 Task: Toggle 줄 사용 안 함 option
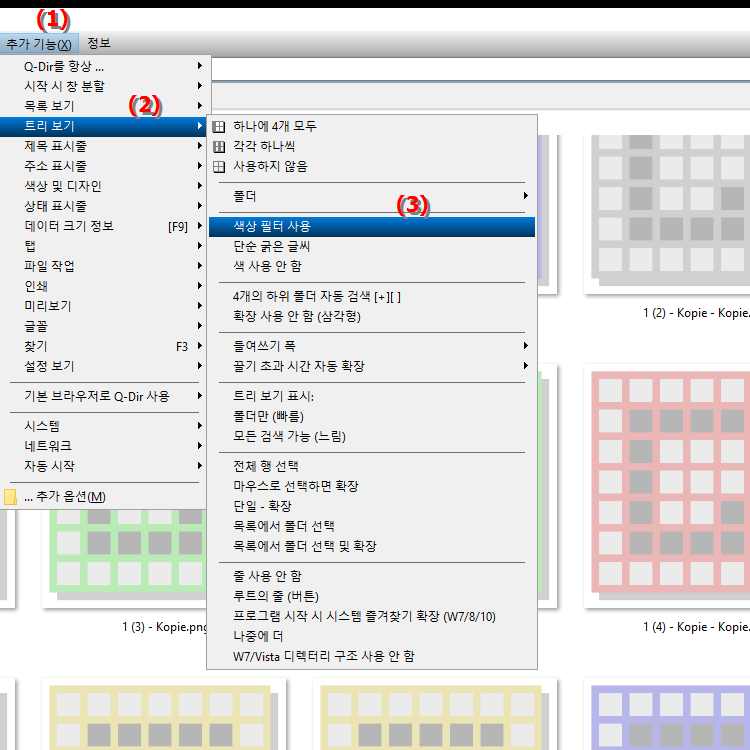[372, 577]
